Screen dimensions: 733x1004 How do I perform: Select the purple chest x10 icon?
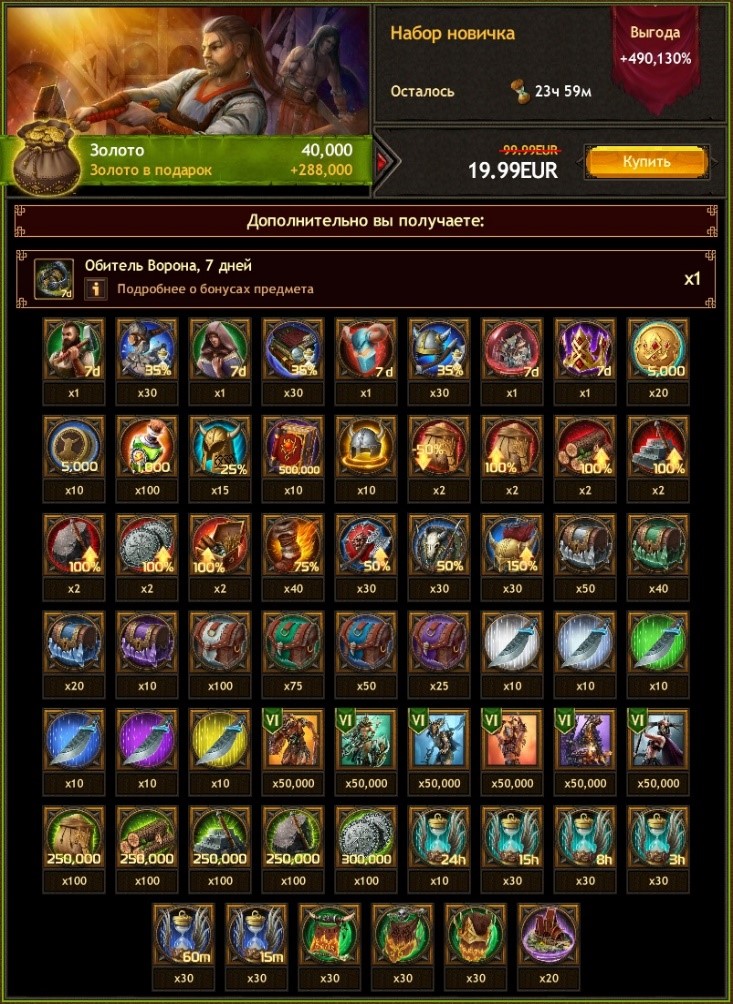click(147, 642)
